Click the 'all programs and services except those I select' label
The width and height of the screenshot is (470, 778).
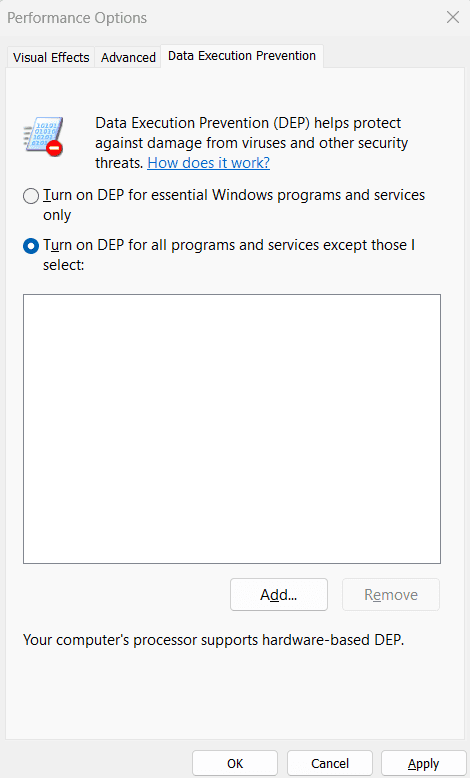pyautogui.click(x=229, y=255)
